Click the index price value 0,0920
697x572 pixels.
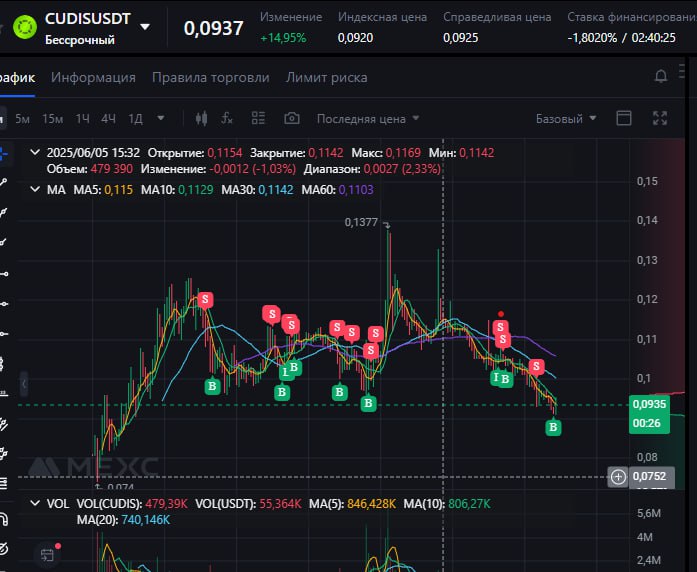(x=355, y=38)
